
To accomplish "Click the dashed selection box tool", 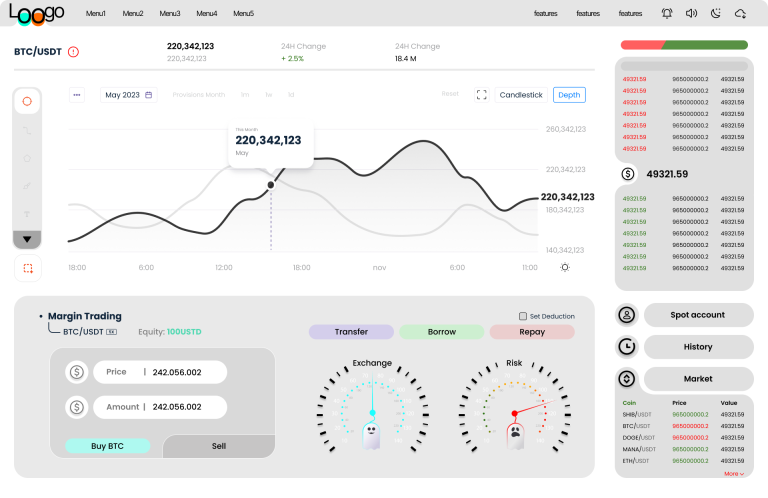I will (27, 268).
